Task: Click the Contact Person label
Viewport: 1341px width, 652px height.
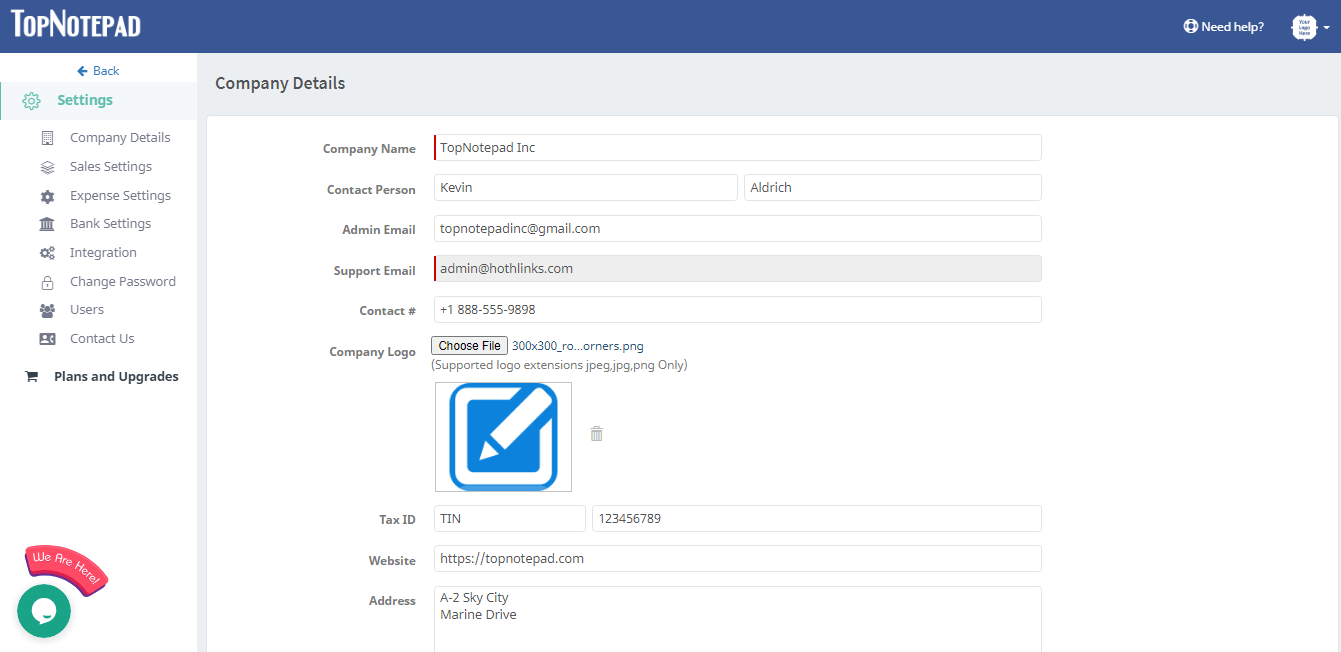Action: point(371,190)
